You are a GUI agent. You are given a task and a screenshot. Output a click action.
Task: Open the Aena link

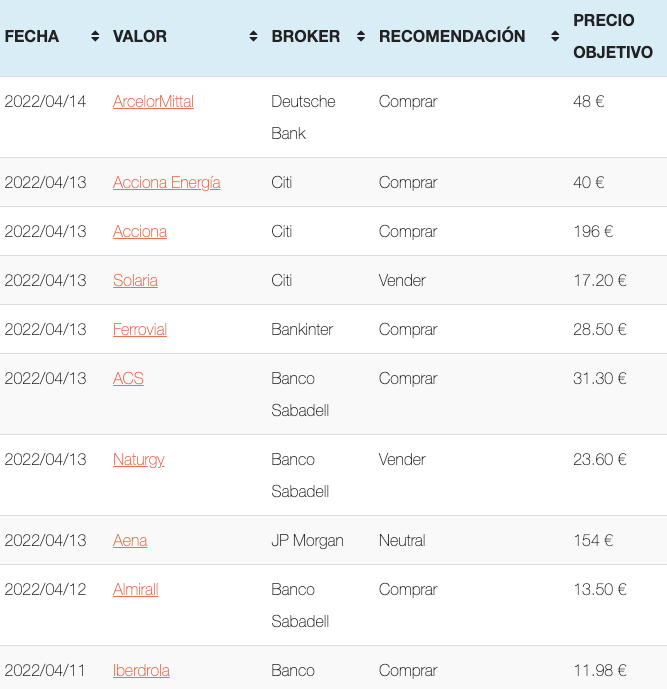130,540
